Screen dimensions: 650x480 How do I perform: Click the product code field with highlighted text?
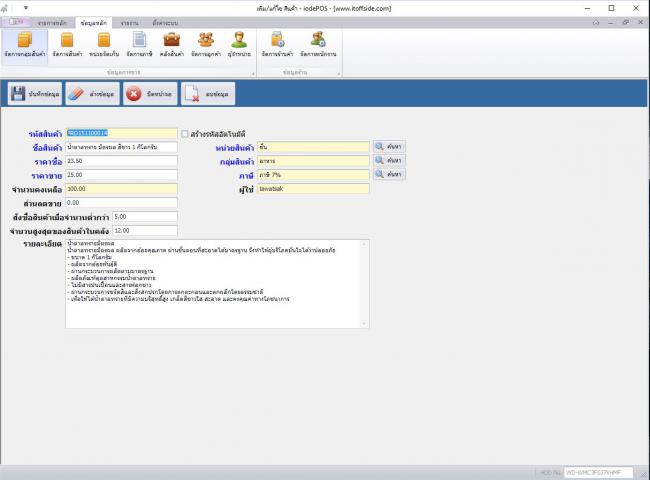(x=121, y=133)
